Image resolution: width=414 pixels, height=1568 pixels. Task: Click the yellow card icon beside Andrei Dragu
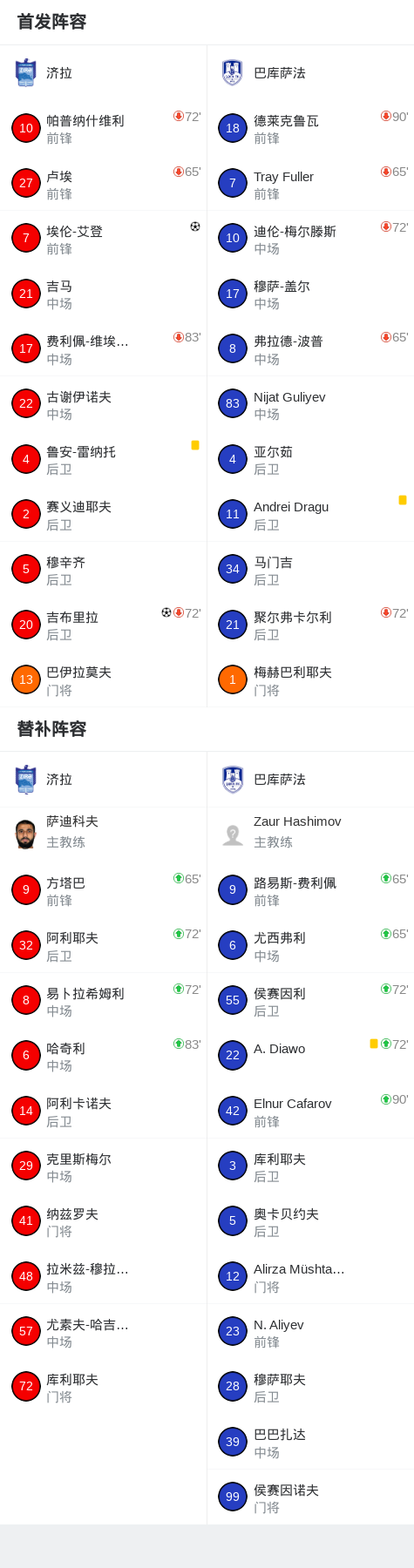click(403, 500)
